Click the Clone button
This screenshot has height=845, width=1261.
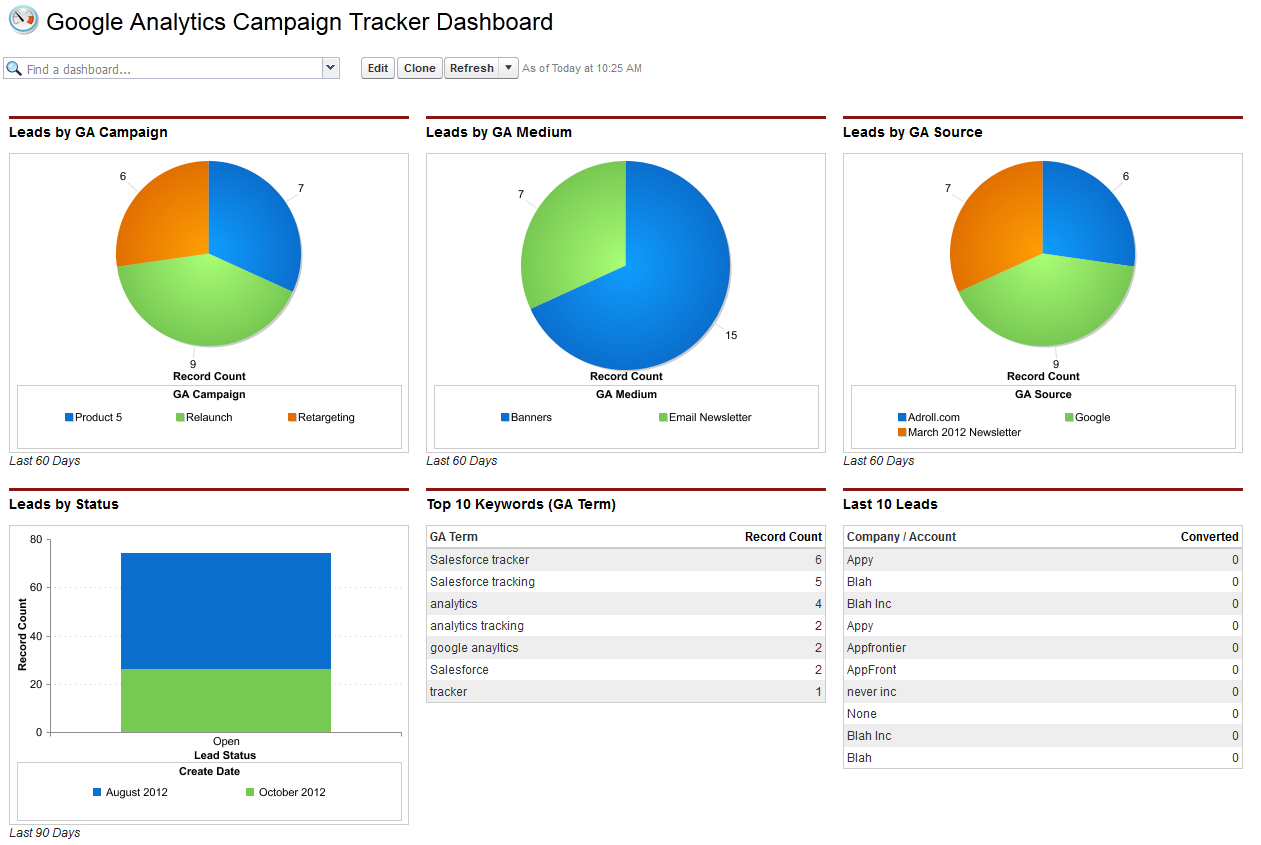[x=419, y=68]
